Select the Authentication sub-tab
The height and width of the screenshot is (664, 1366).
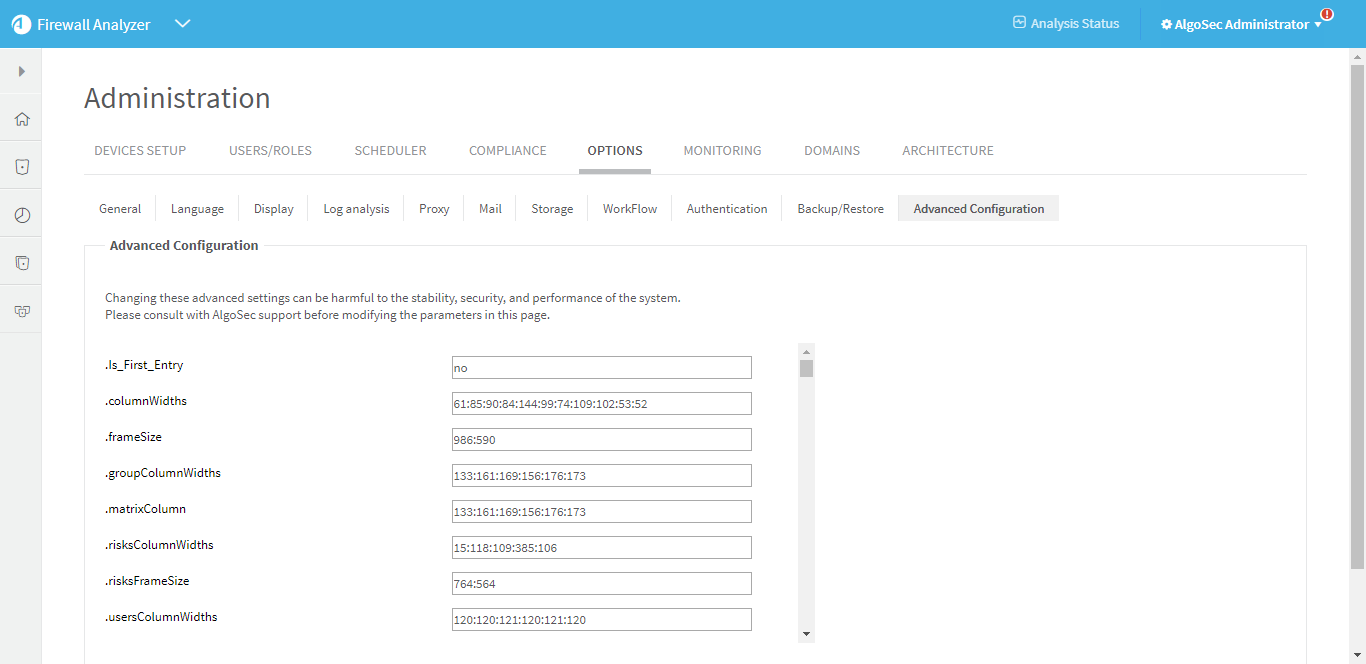click(x=727, y=209)
